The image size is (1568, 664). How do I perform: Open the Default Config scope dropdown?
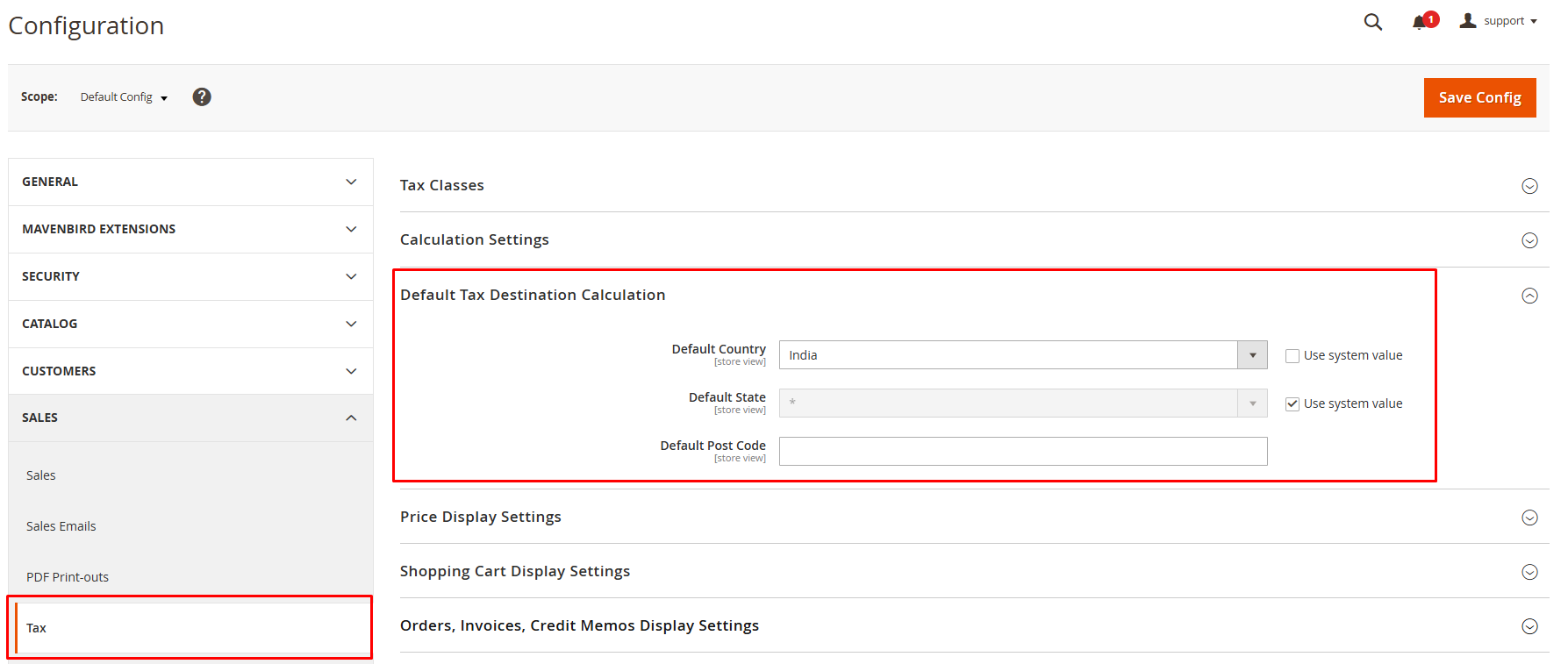click(124, 97)
